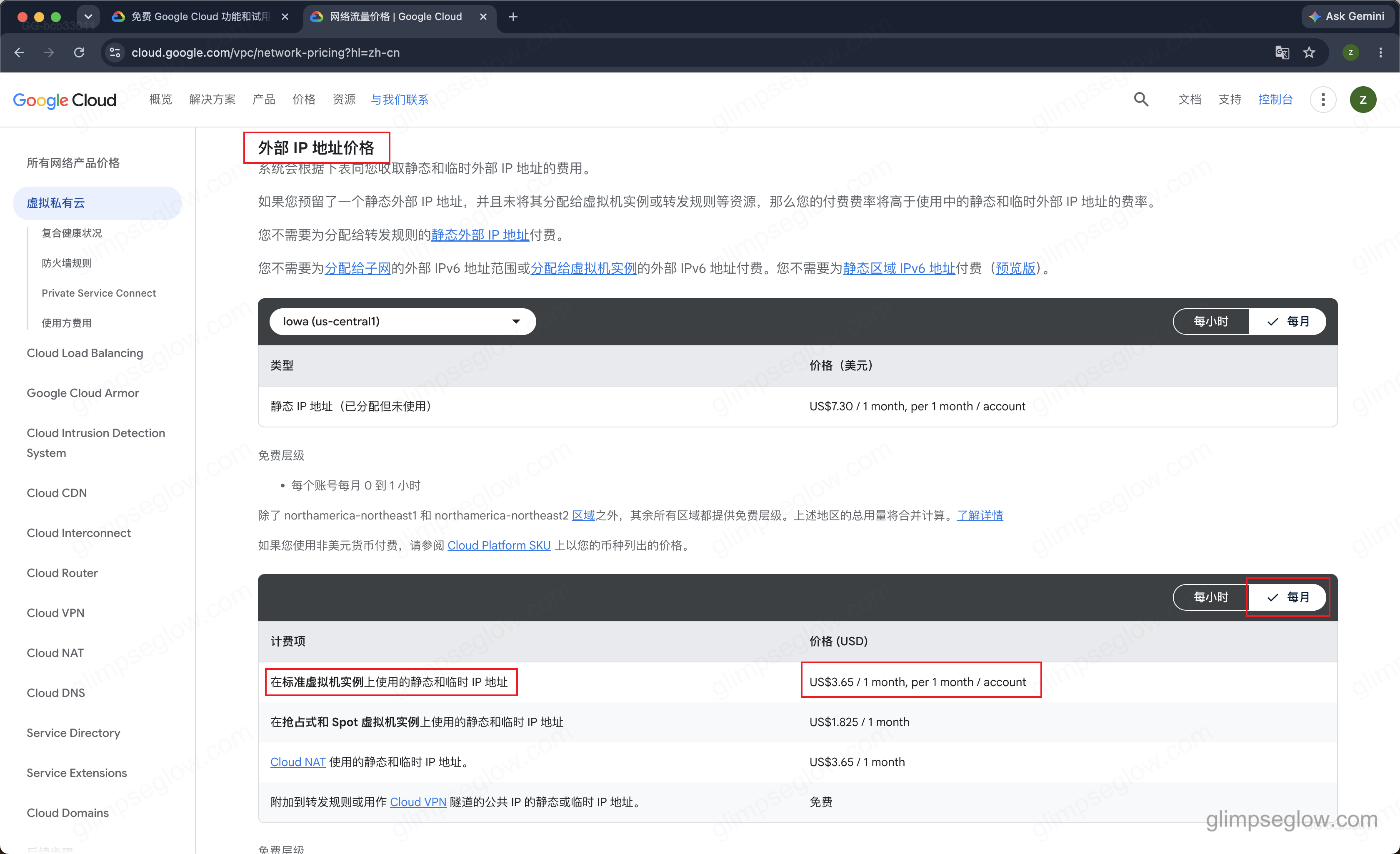Select 每小时 in the second pricing table
The width and height of the screenshot is (1400, 854).
1211,597
